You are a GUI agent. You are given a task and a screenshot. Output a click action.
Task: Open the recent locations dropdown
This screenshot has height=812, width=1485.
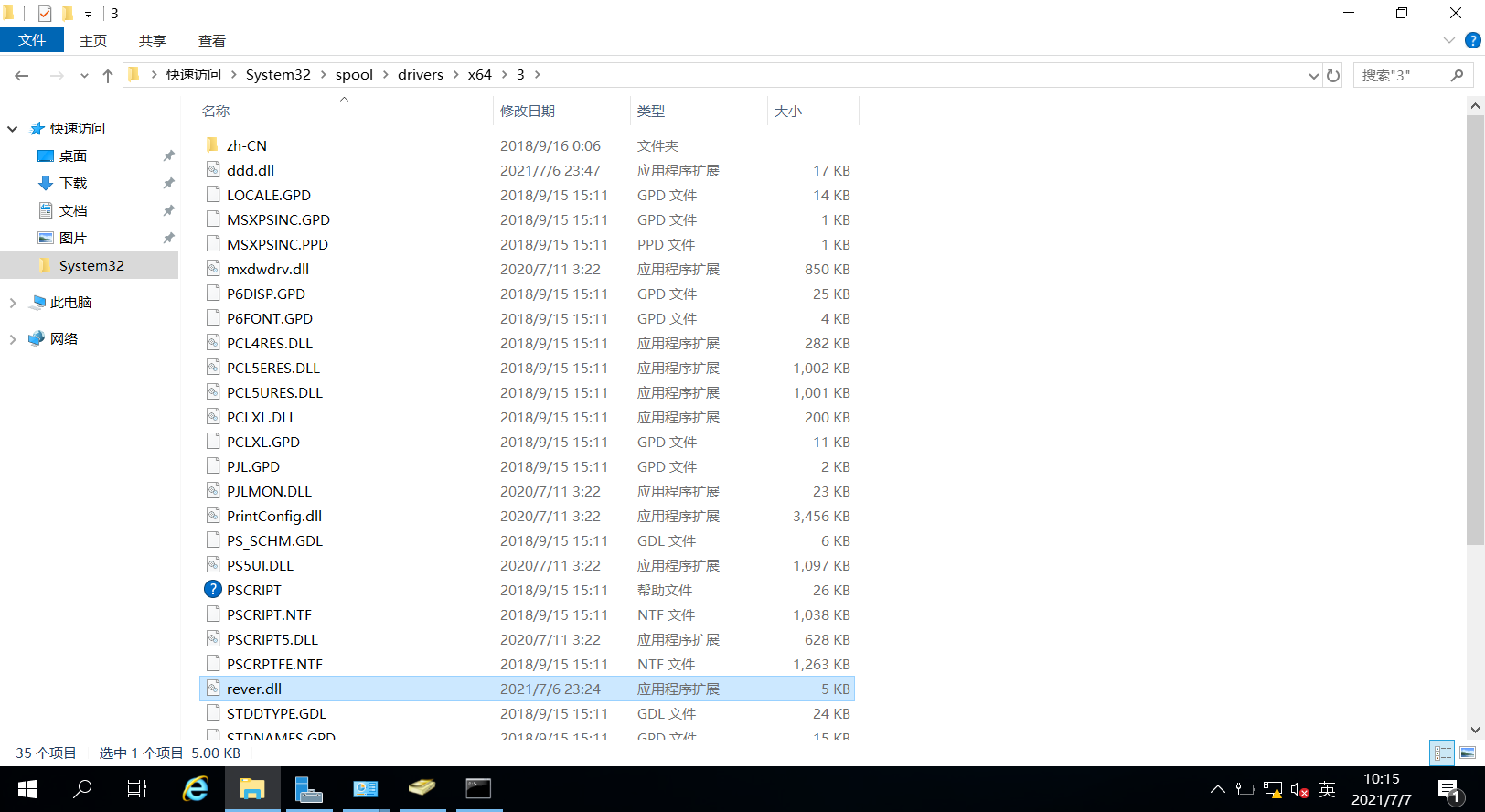(84, 76)
